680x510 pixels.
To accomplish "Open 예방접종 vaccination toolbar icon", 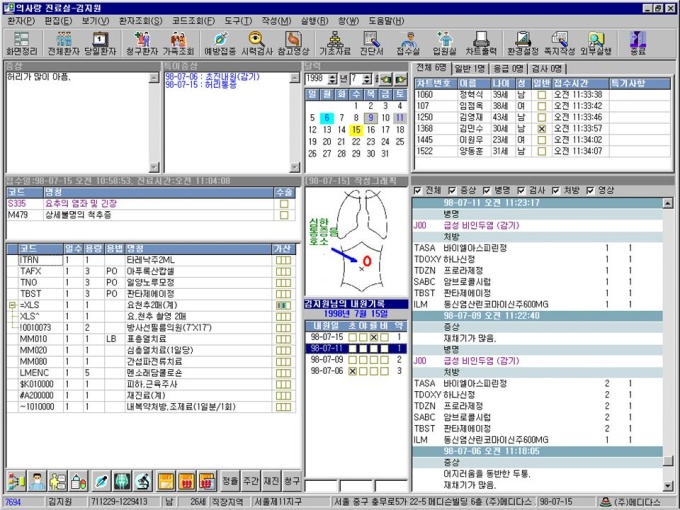I will coord(220,43).
